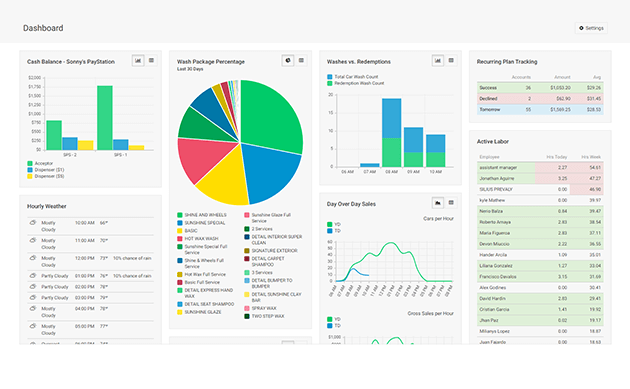Screen dimensions: 630x389
Task: Toggle Acceptor legend in Cash Balance chart
Action: coord(40,163)
